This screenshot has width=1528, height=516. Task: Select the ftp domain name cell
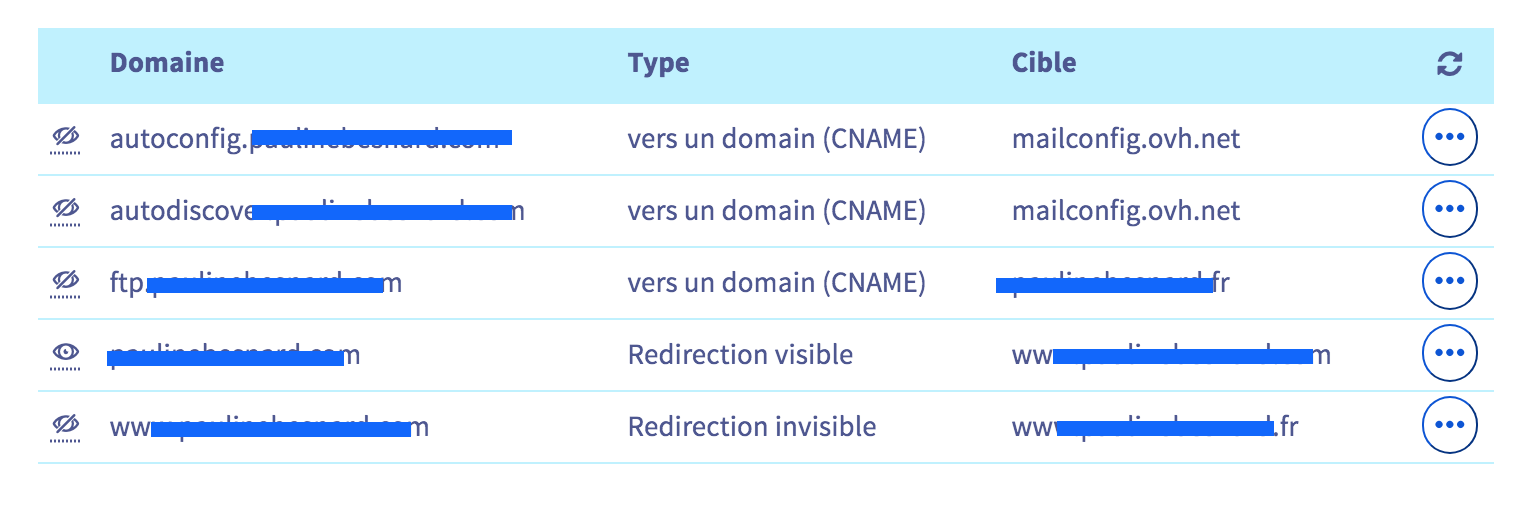[255, 283]
